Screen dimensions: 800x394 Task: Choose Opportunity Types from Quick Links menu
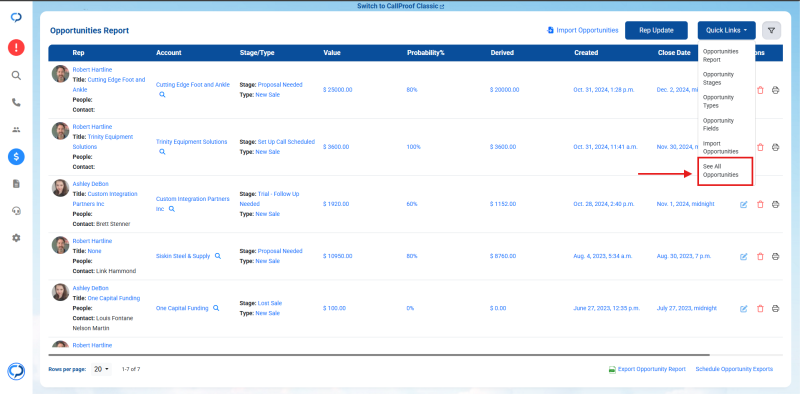click(718, 102)
